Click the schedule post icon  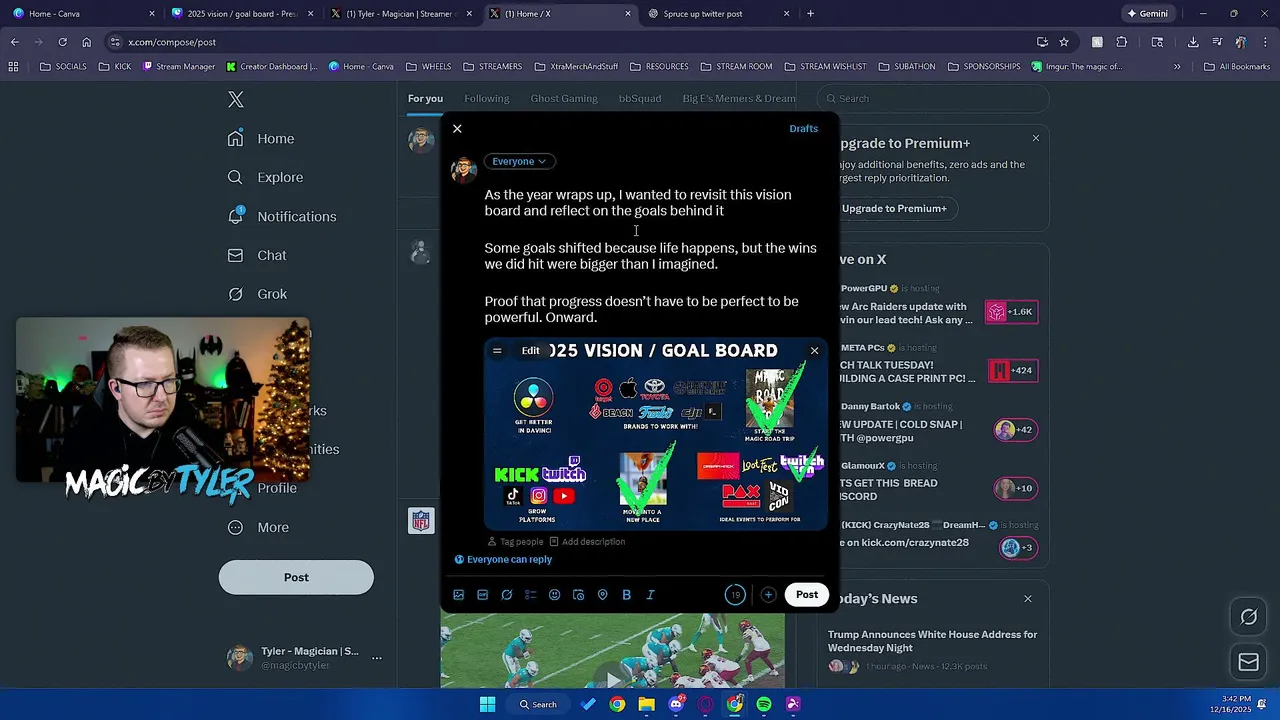[x=579, y=595]
